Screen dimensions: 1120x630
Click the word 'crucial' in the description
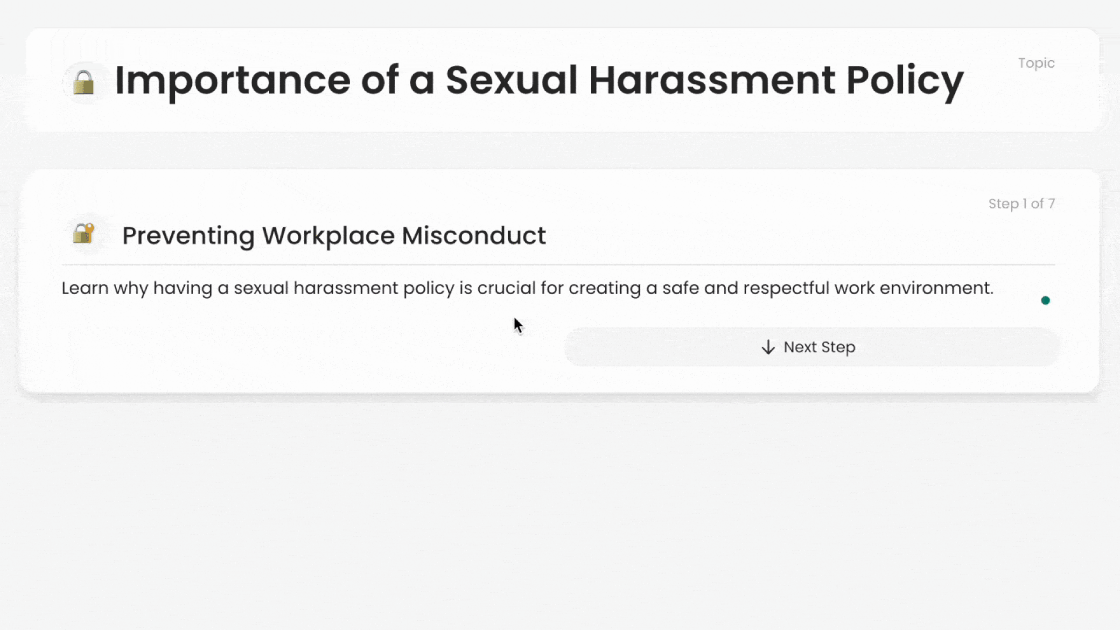507,288
